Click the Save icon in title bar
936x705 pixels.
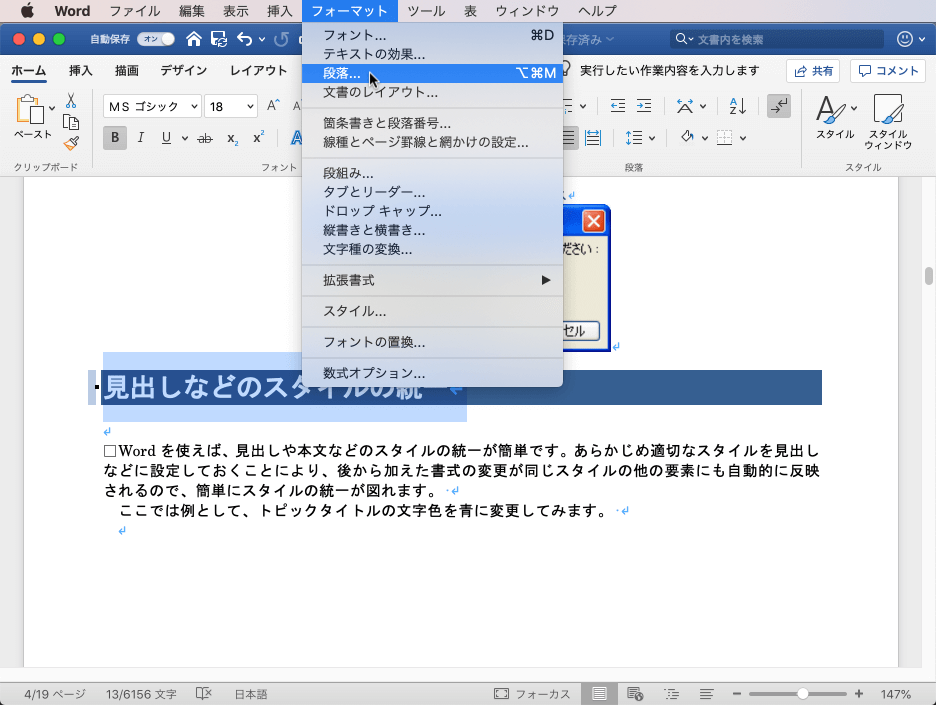(218, 39)
